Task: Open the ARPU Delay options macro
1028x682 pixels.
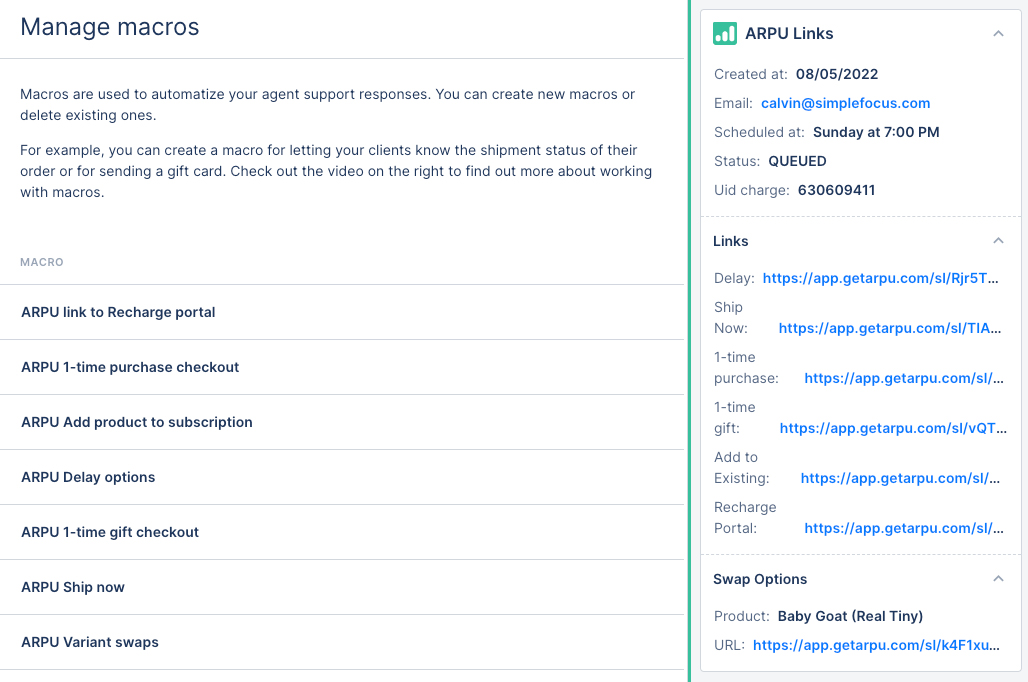Action: point(88,477)
